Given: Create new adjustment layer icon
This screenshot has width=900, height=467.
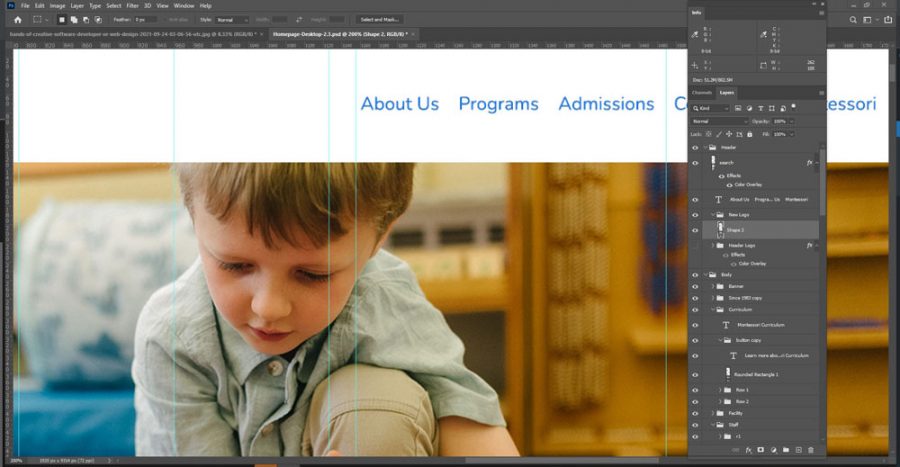Looking at the screenshot, I should point(774,450).
